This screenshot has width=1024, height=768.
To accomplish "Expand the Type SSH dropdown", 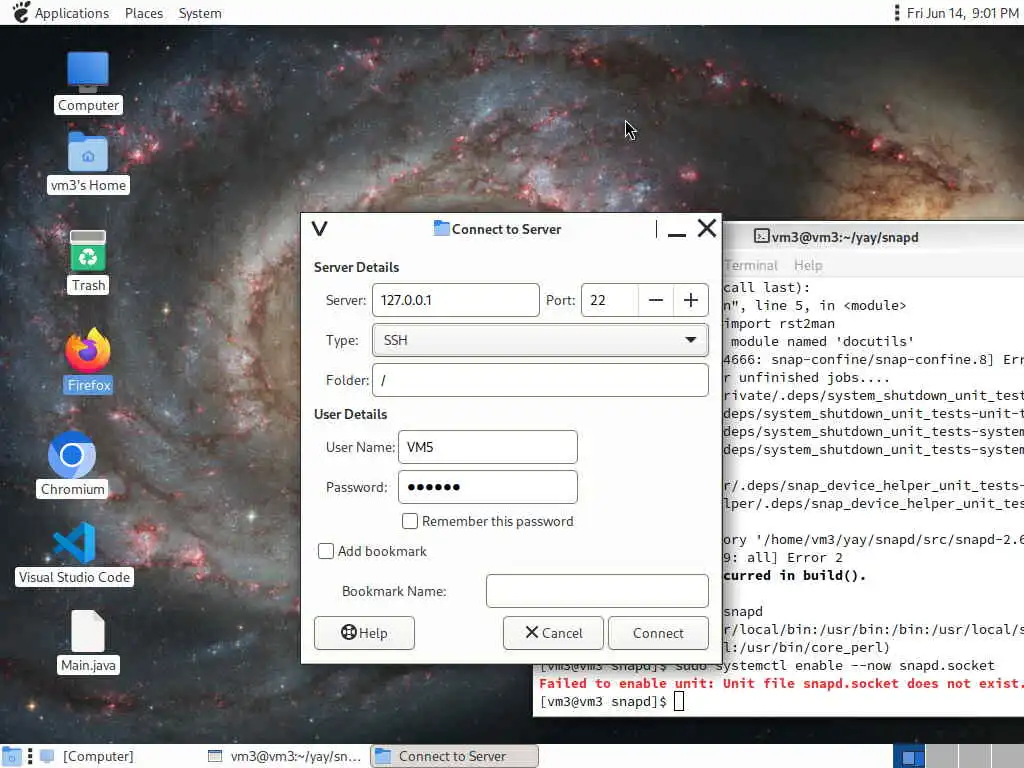I will [540, 340].
